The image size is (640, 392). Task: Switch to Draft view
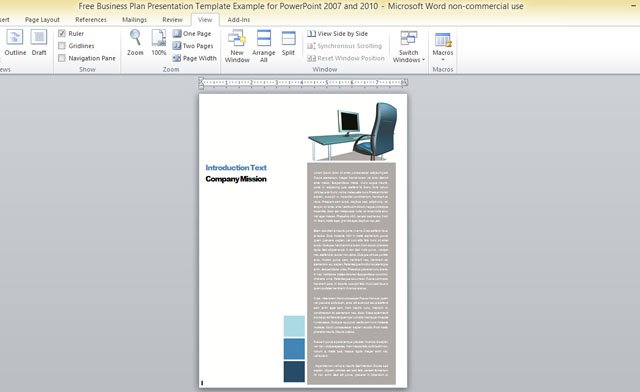[x=39, y=42]
